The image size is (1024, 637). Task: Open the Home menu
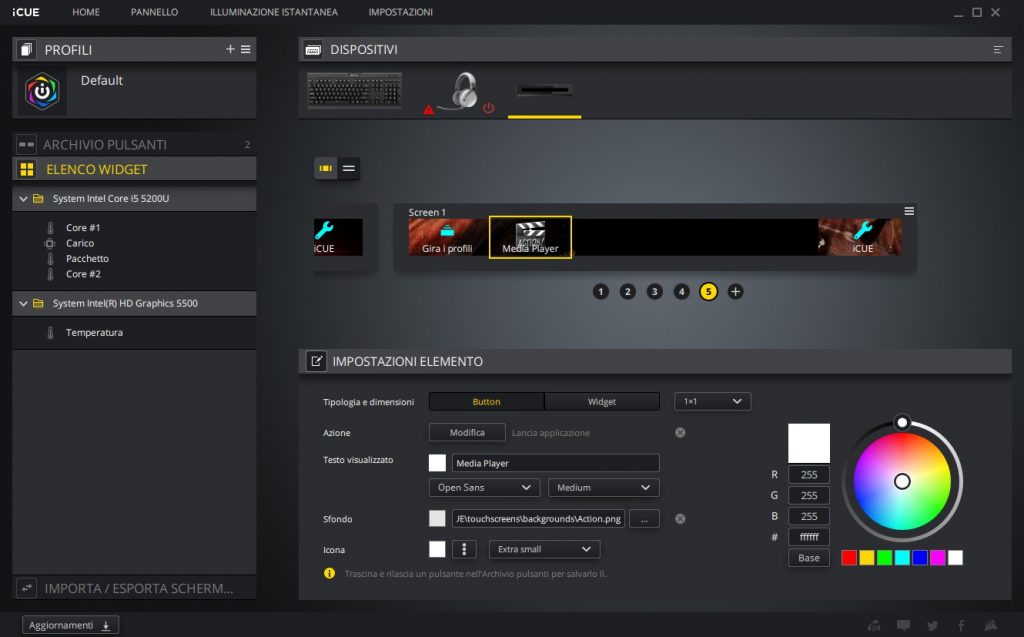coord(86,12)
